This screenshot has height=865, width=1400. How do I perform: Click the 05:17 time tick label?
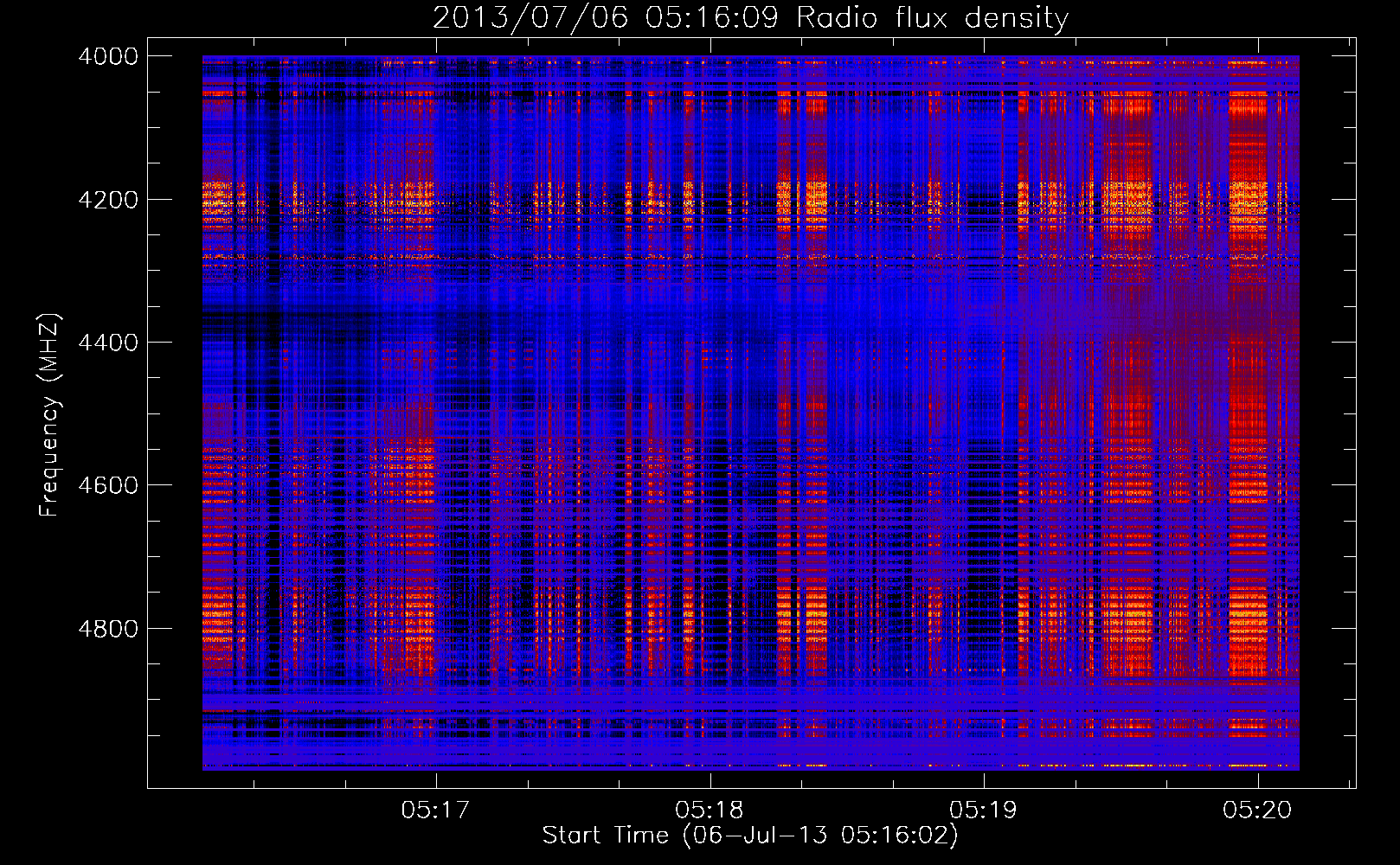[x=435, y=811]
